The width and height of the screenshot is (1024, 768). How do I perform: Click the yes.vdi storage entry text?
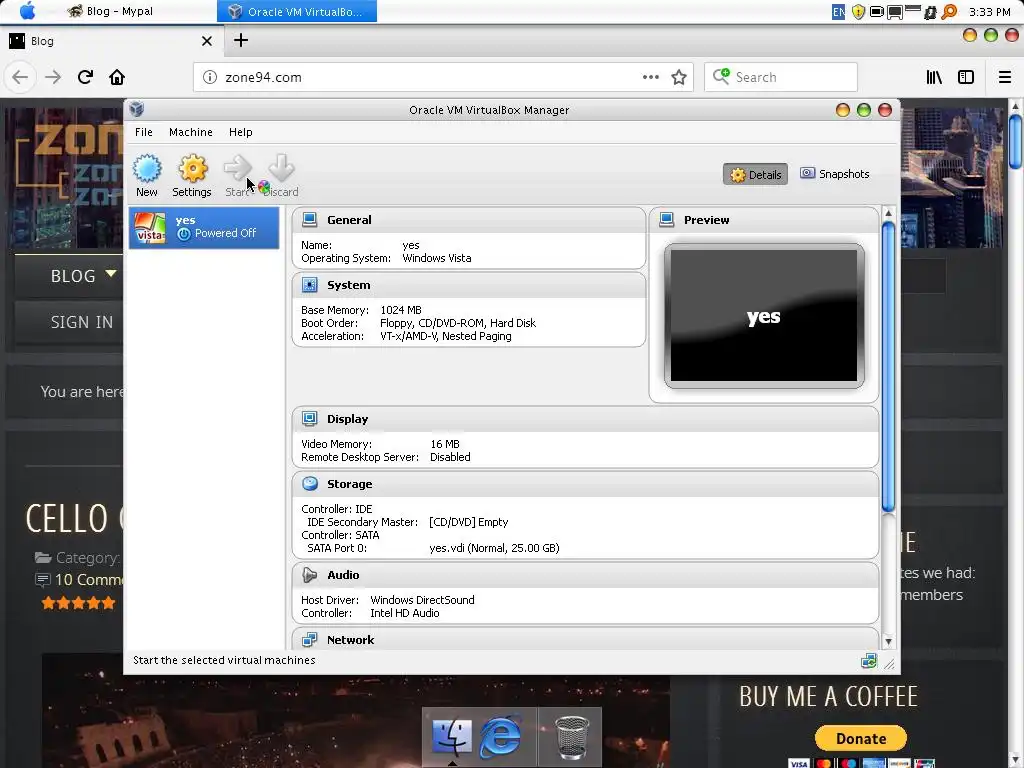(494, 548)
